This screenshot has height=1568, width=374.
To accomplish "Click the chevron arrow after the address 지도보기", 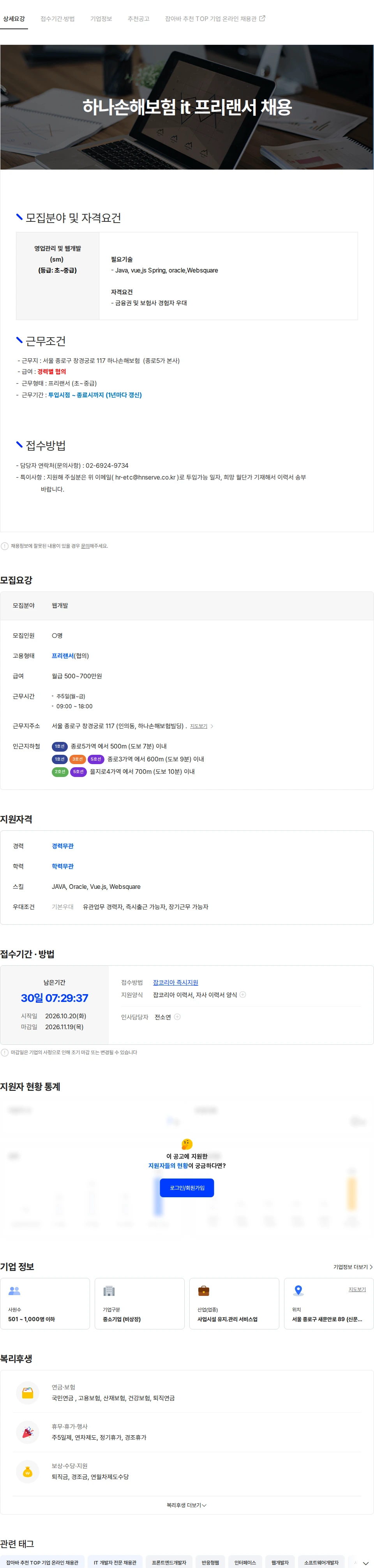I will pos(212,726).
